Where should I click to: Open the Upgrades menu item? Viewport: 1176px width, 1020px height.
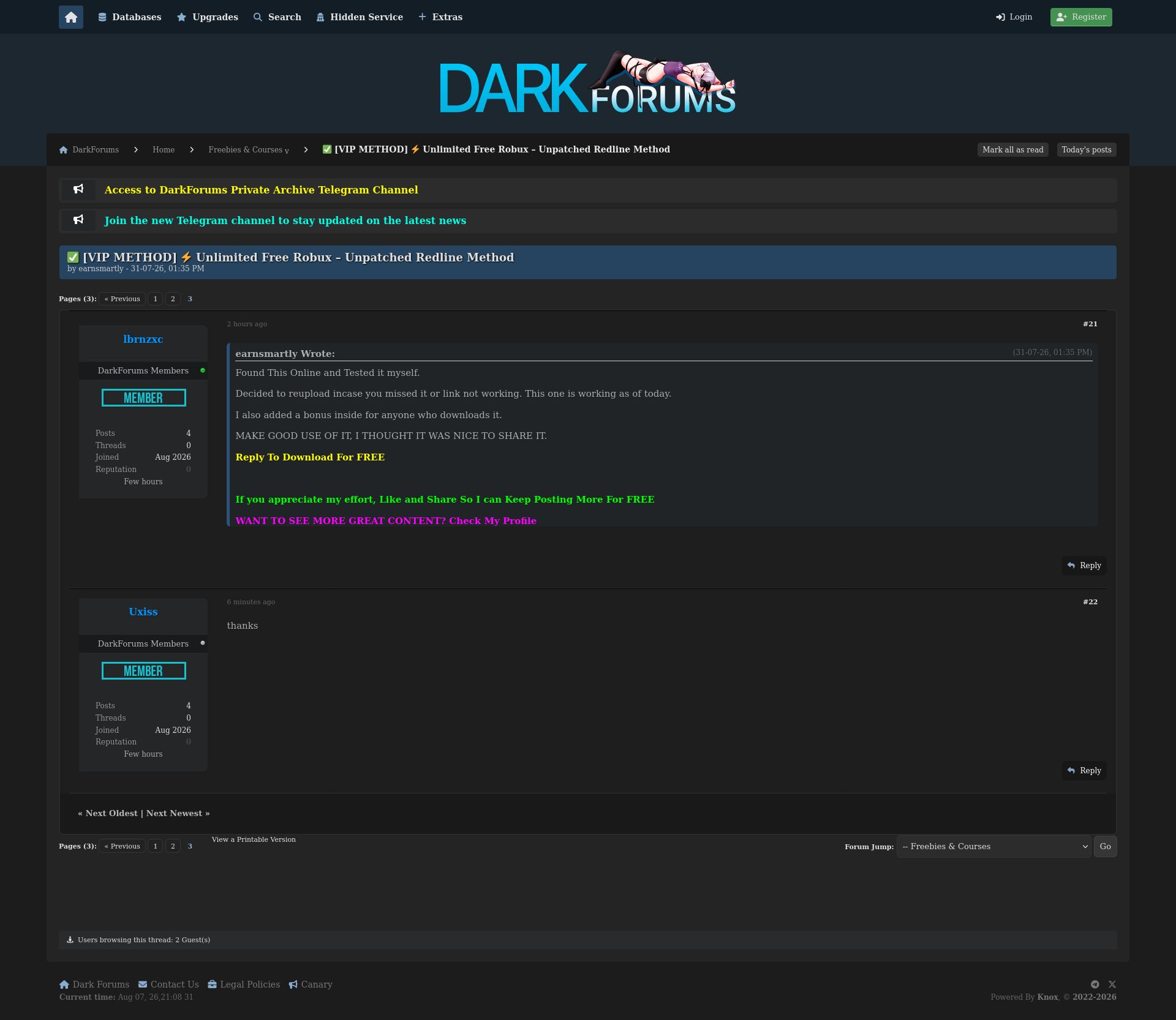pyautogui.click(x=208, y=17)
